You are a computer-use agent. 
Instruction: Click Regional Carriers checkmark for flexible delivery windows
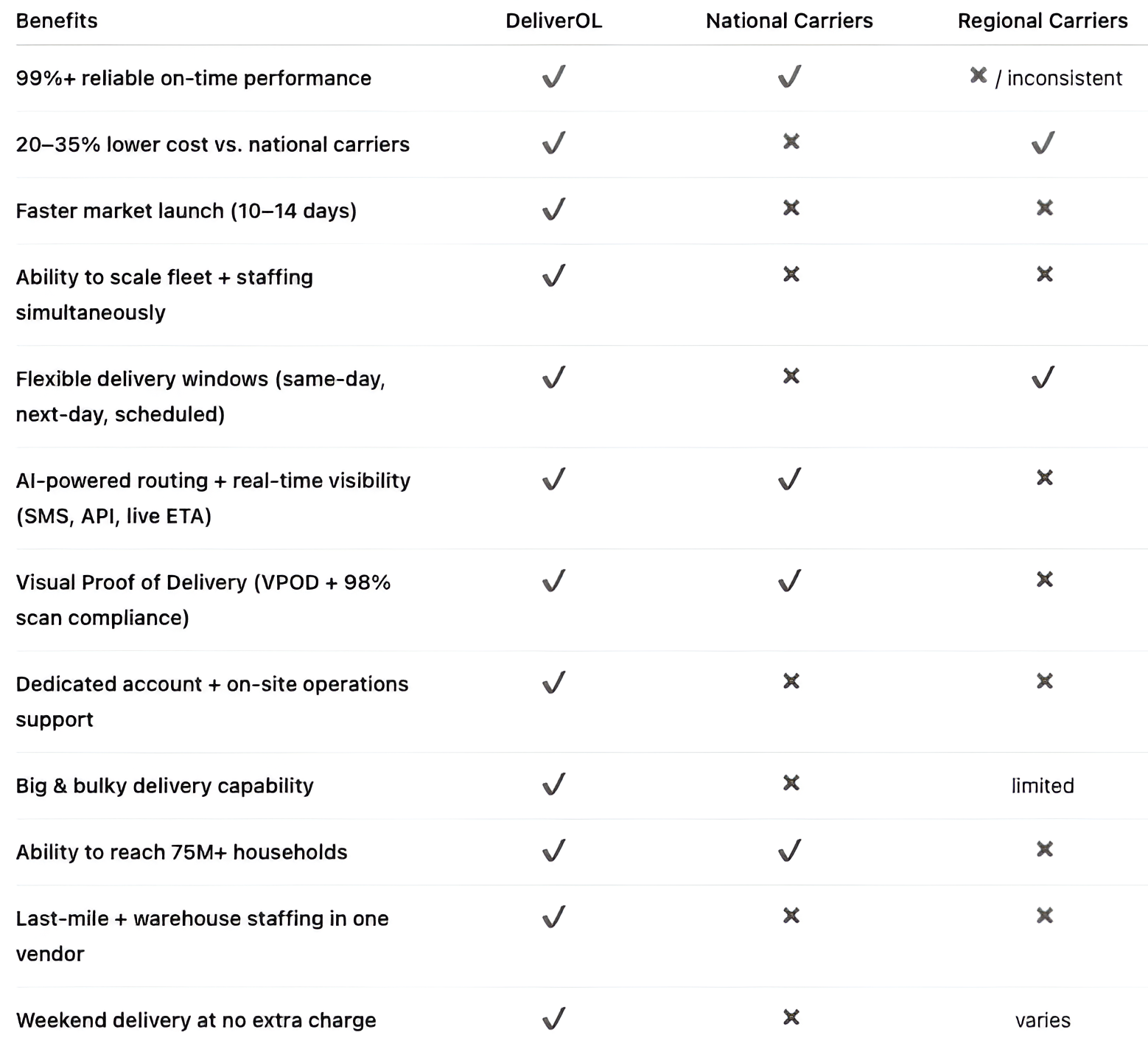[x=1043, y=377]
